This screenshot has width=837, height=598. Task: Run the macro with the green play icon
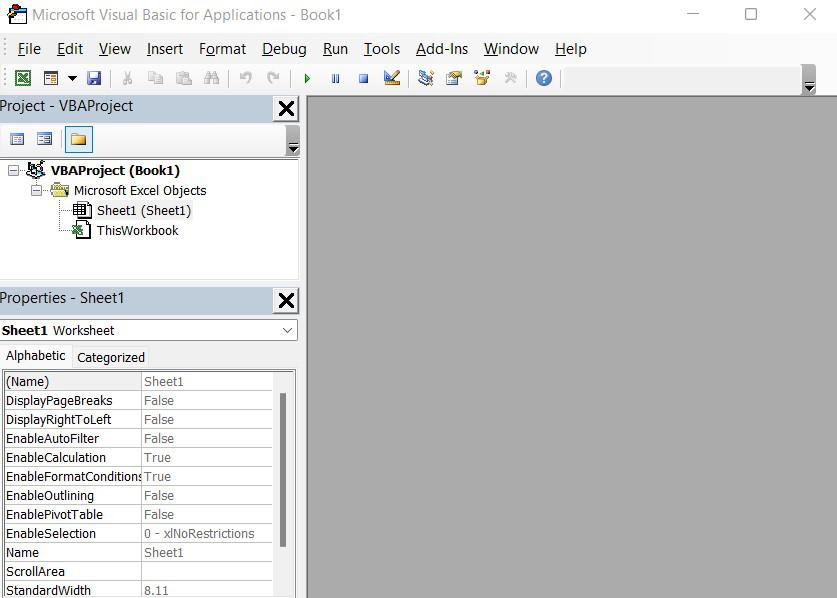coord(307,78)
